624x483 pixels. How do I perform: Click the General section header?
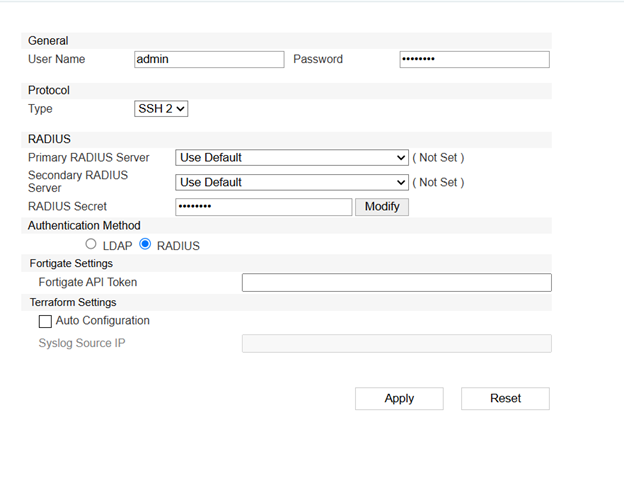pos(48,41)
